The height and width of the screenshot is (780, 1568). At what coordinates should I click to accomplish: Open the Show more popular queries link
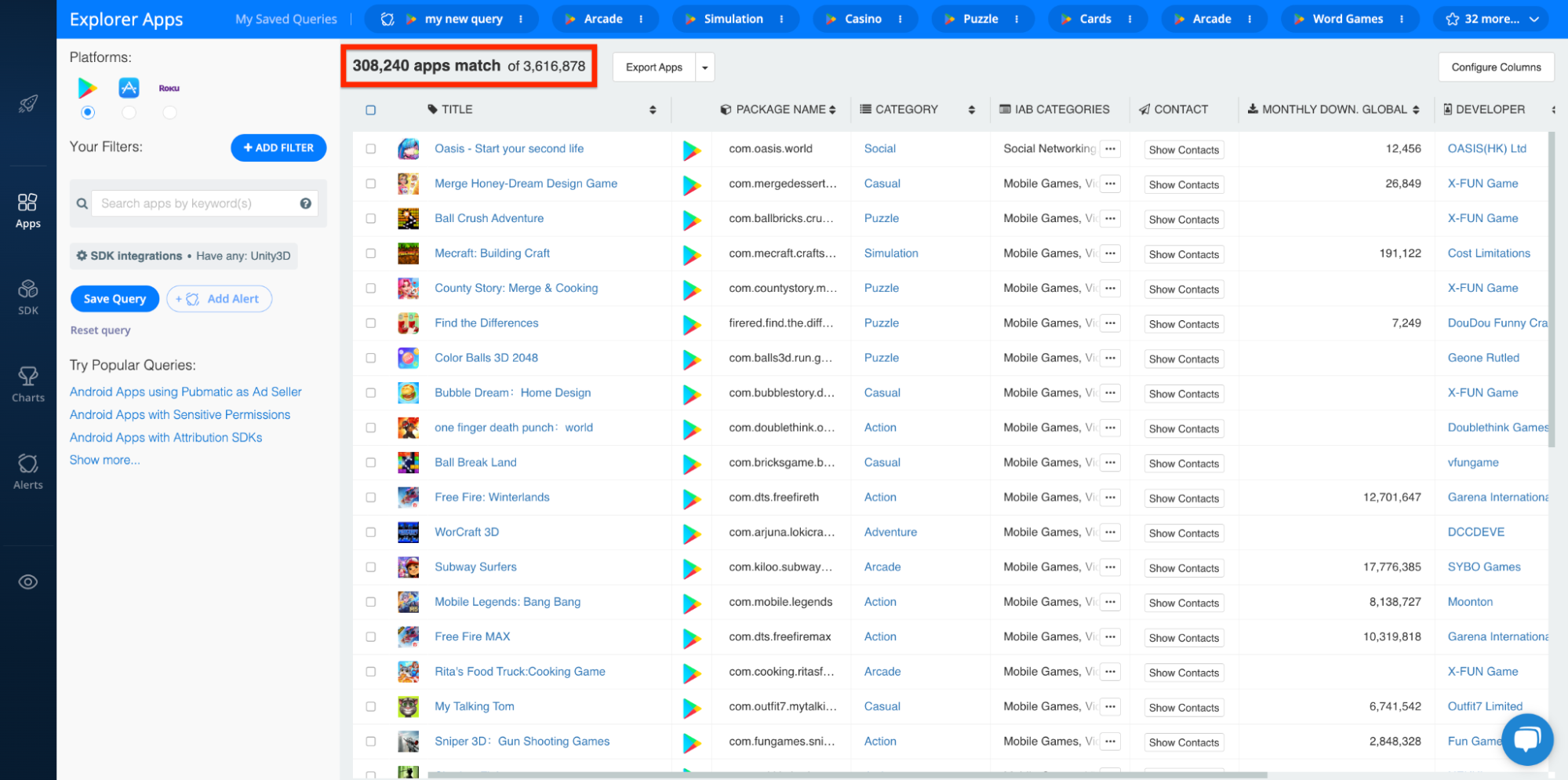point(104,460)
